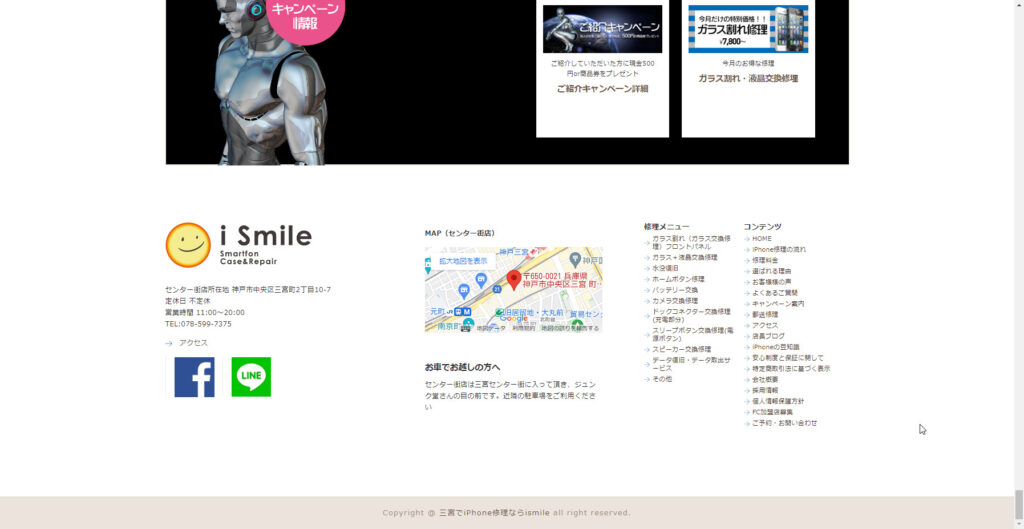
Task: Open ホームボタン修理 link
Action: coord(678,279)
